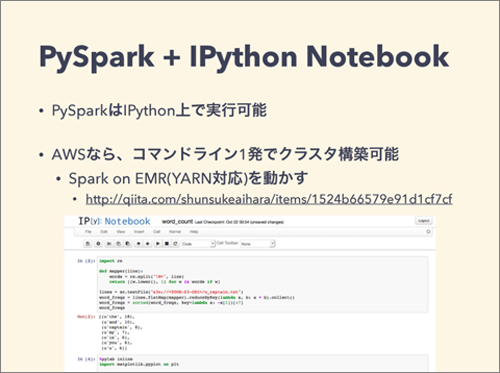Image resolution: width=500 pixels, height=373 pixels.
Task: Open the Cell Toolbar None dropdown
Action: click(x=257, y=244)
